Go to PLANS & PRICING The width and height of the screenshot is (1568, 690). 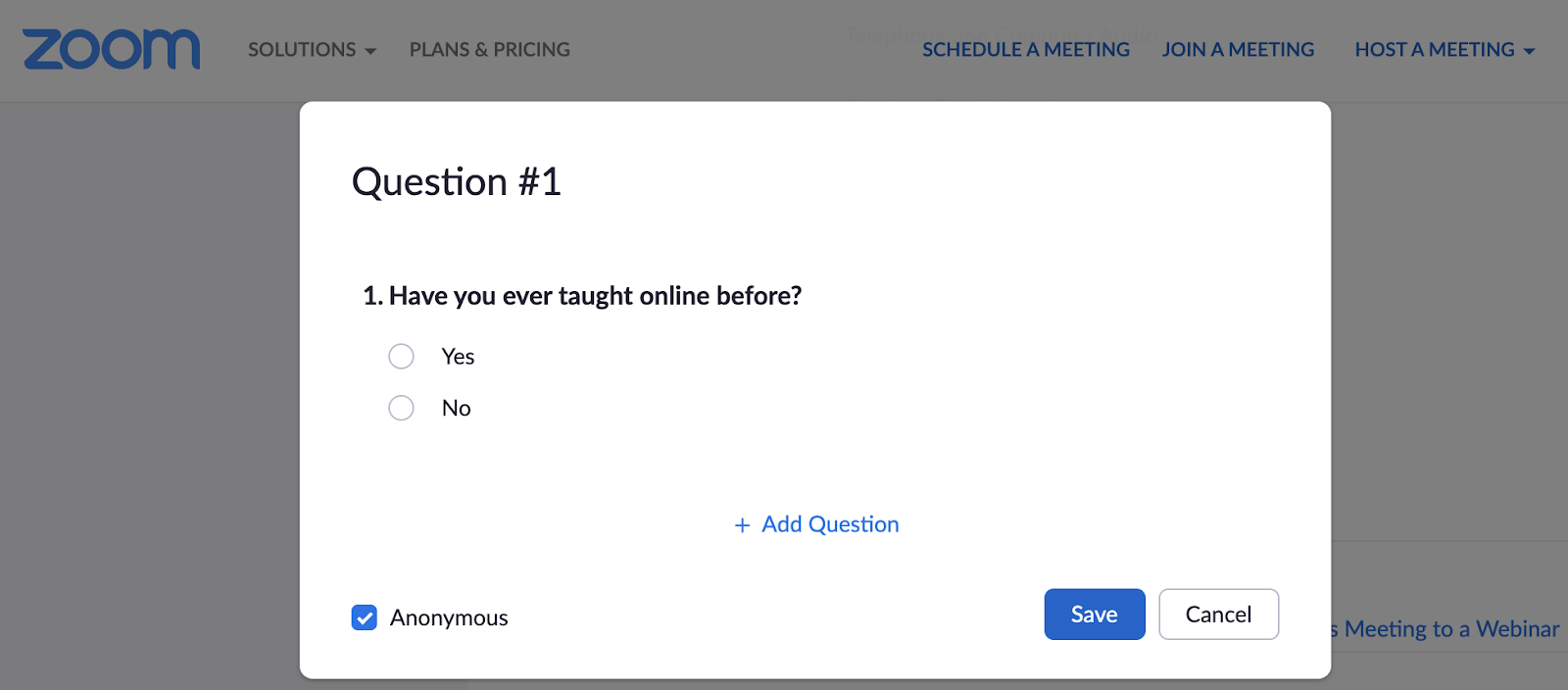(489, 49)
